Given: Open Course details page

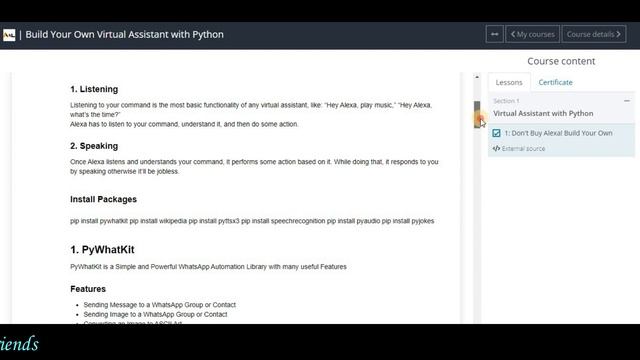Looking at the screenshot, I should pos(594,34).
